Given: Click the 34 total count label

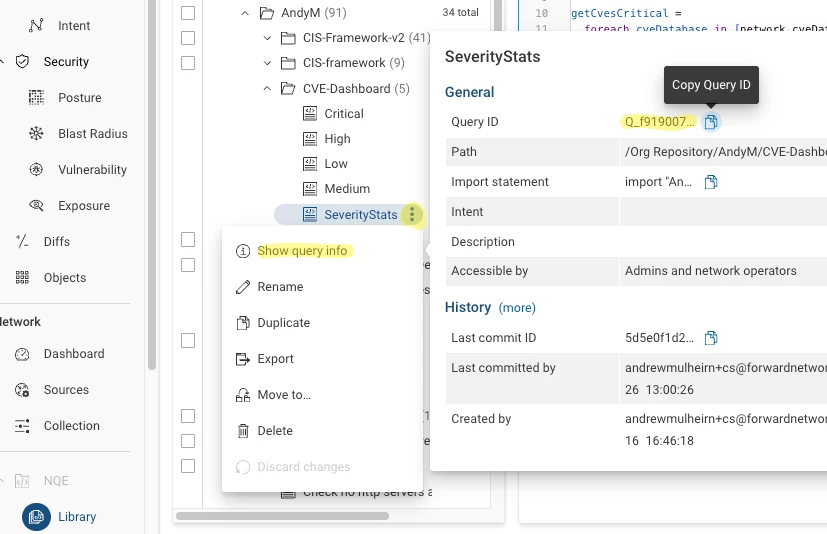Looking at the screenshot, I should tap(460, 12).
